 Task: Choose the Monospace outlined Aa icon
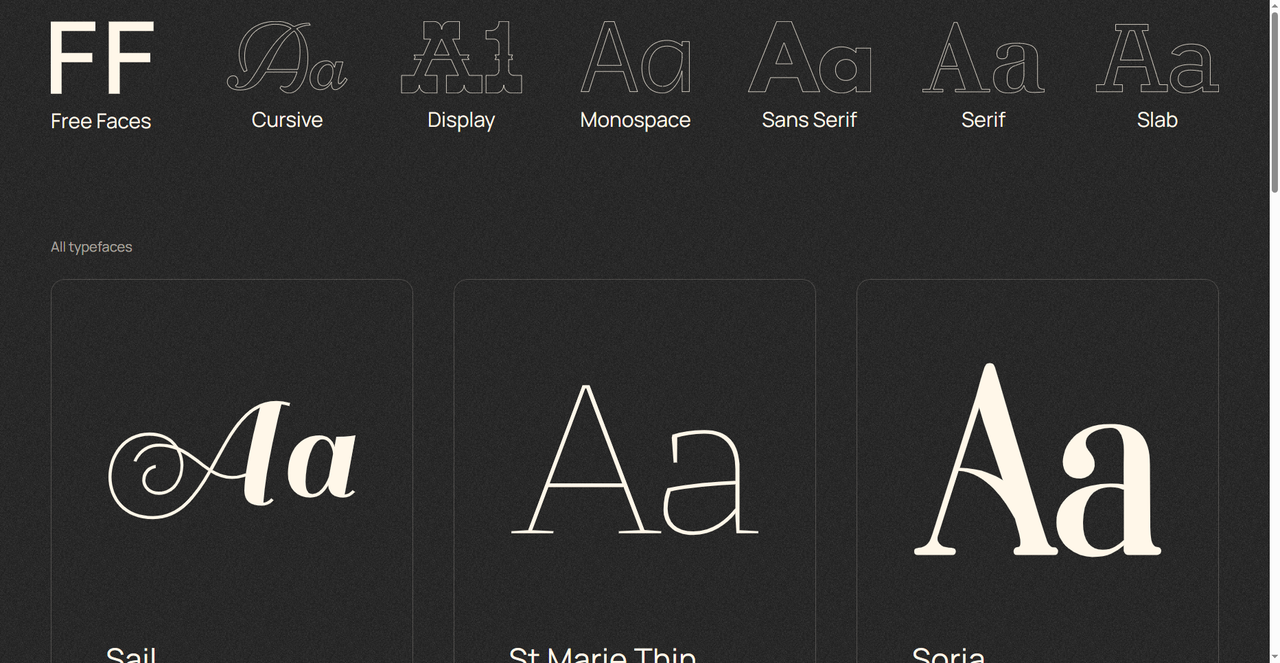635,58
